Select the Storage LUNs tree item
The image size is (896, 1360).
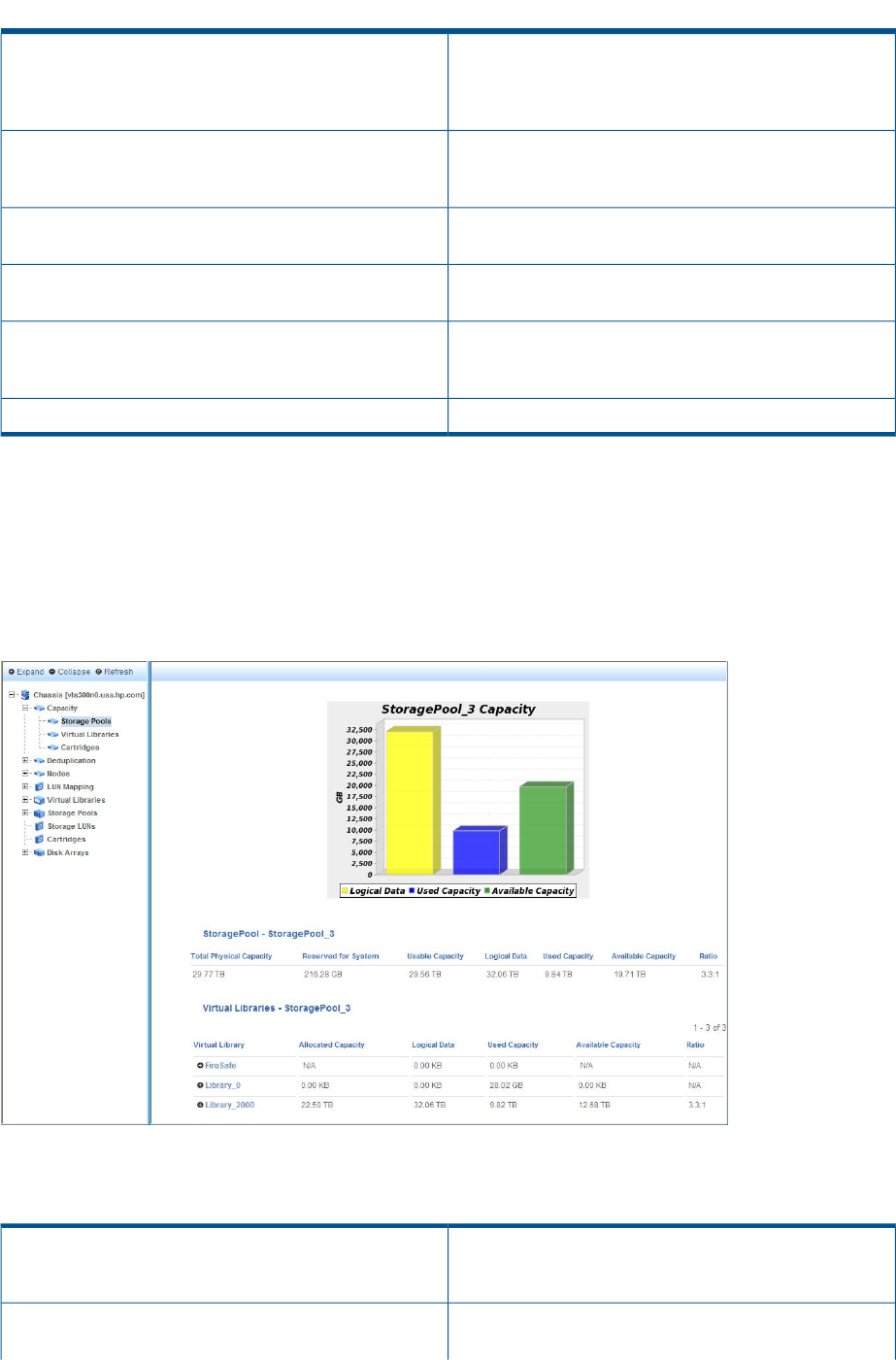(72, 826)
